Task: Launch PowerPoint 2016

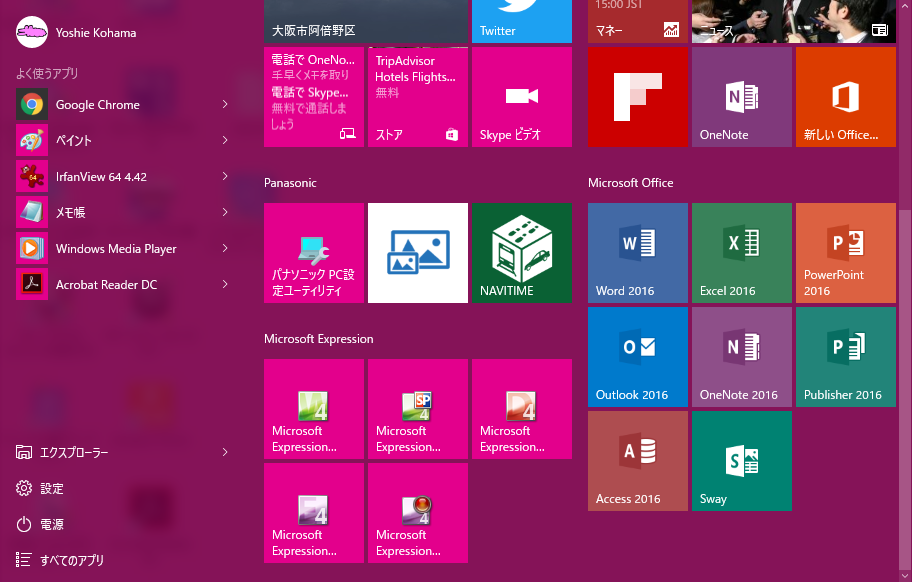Action: tap(846, 253)
